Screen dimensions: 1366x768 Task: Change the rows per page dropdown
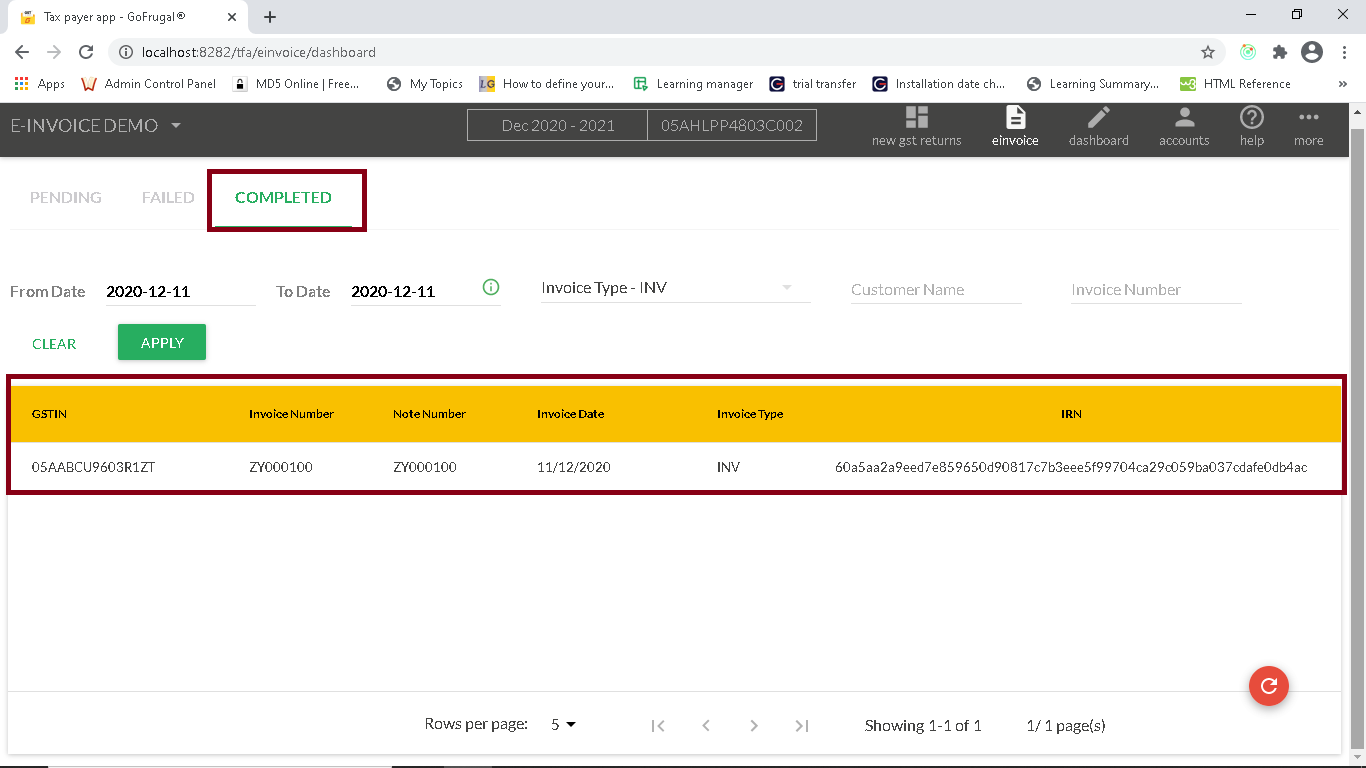pyautogui.click(x=564, y=725)
